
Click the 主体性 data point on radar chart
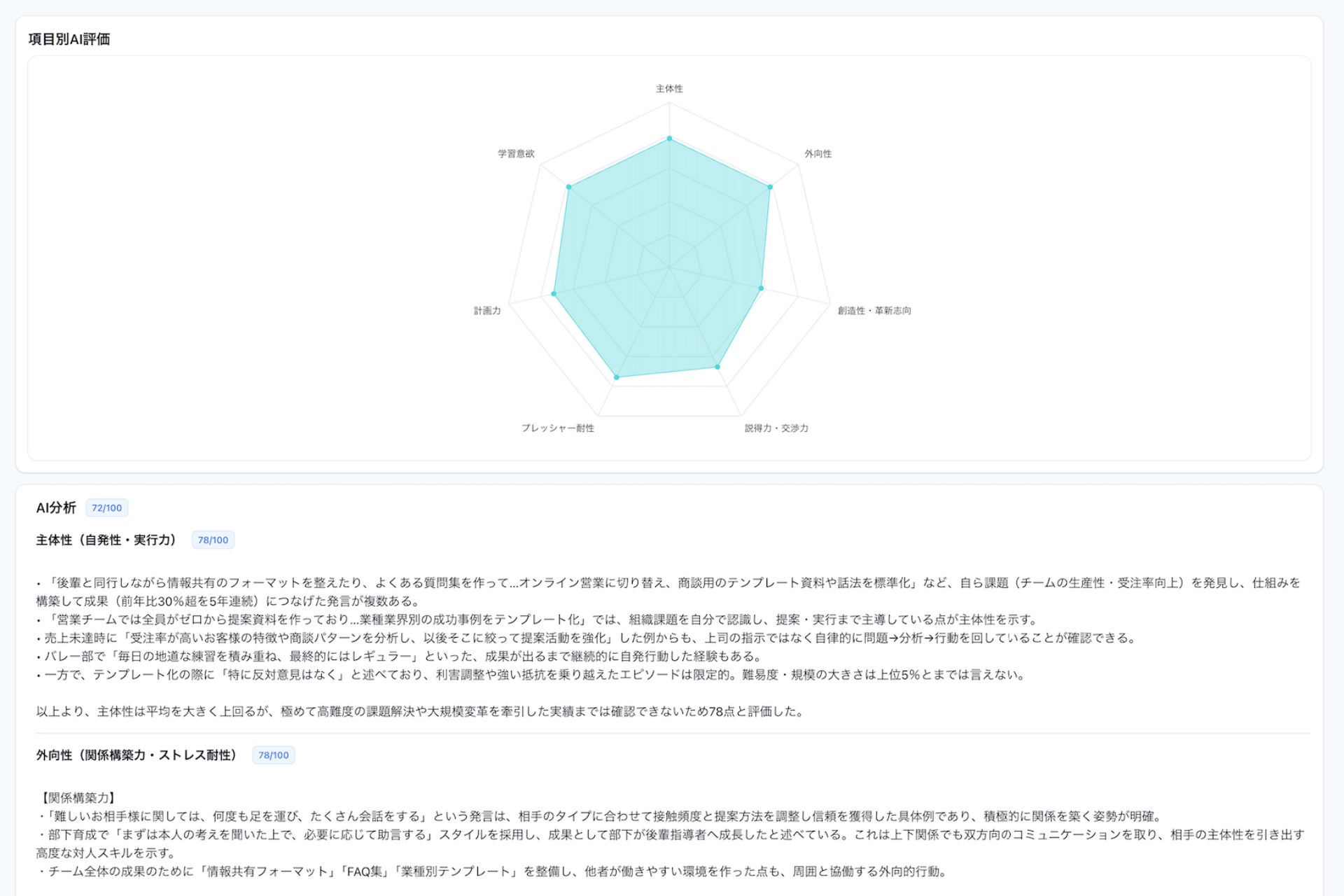669,139
